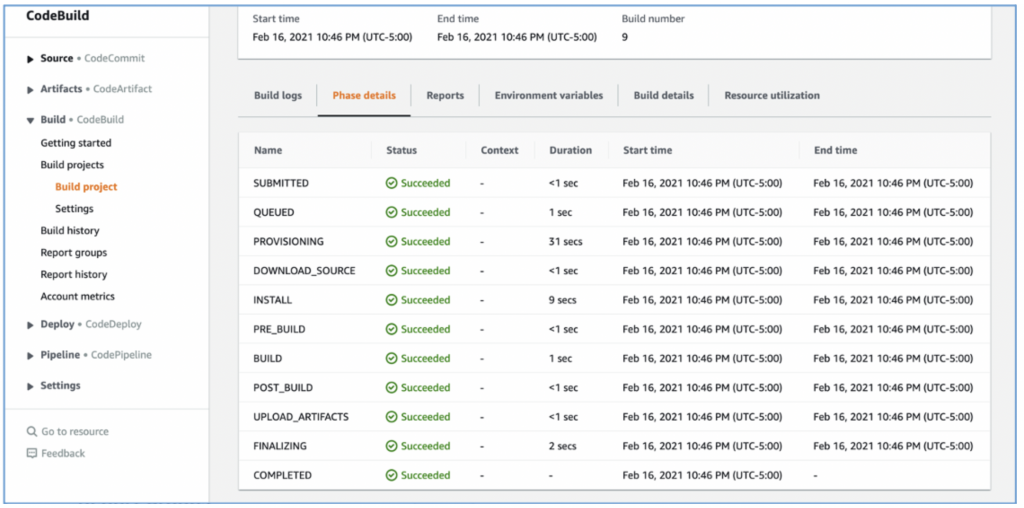Open Report history in the sidebar
The height and width of the screenshot is (508, 1024).
tap(74, 274)
